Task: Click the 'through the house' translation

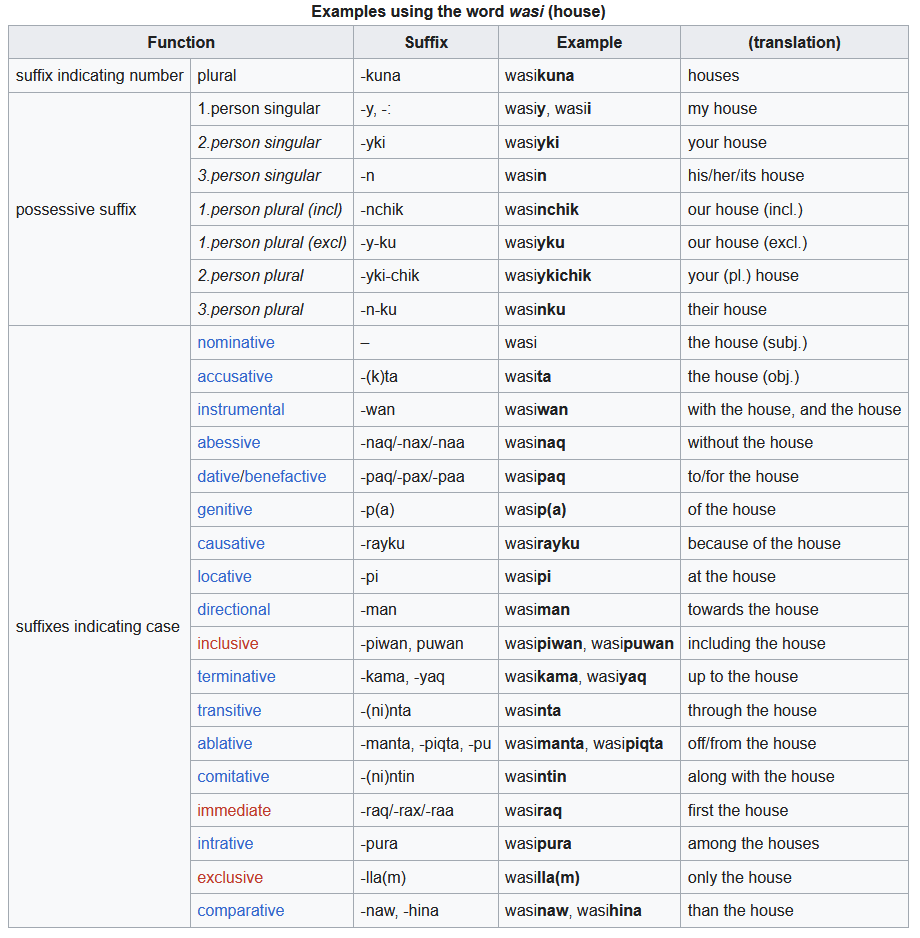Action: pyautogui.click(x=794, y=711)
